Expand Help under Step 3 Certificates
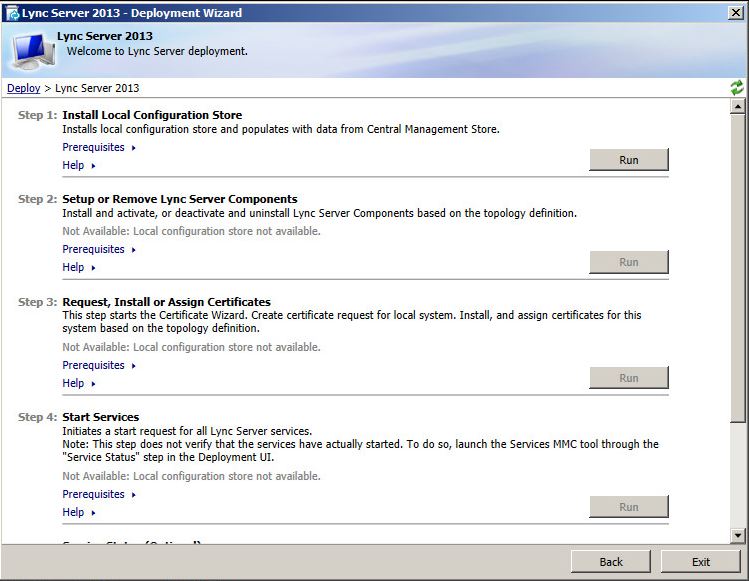Image resolution: width=749 pixels, height=581 pixels. coord(79,383)
